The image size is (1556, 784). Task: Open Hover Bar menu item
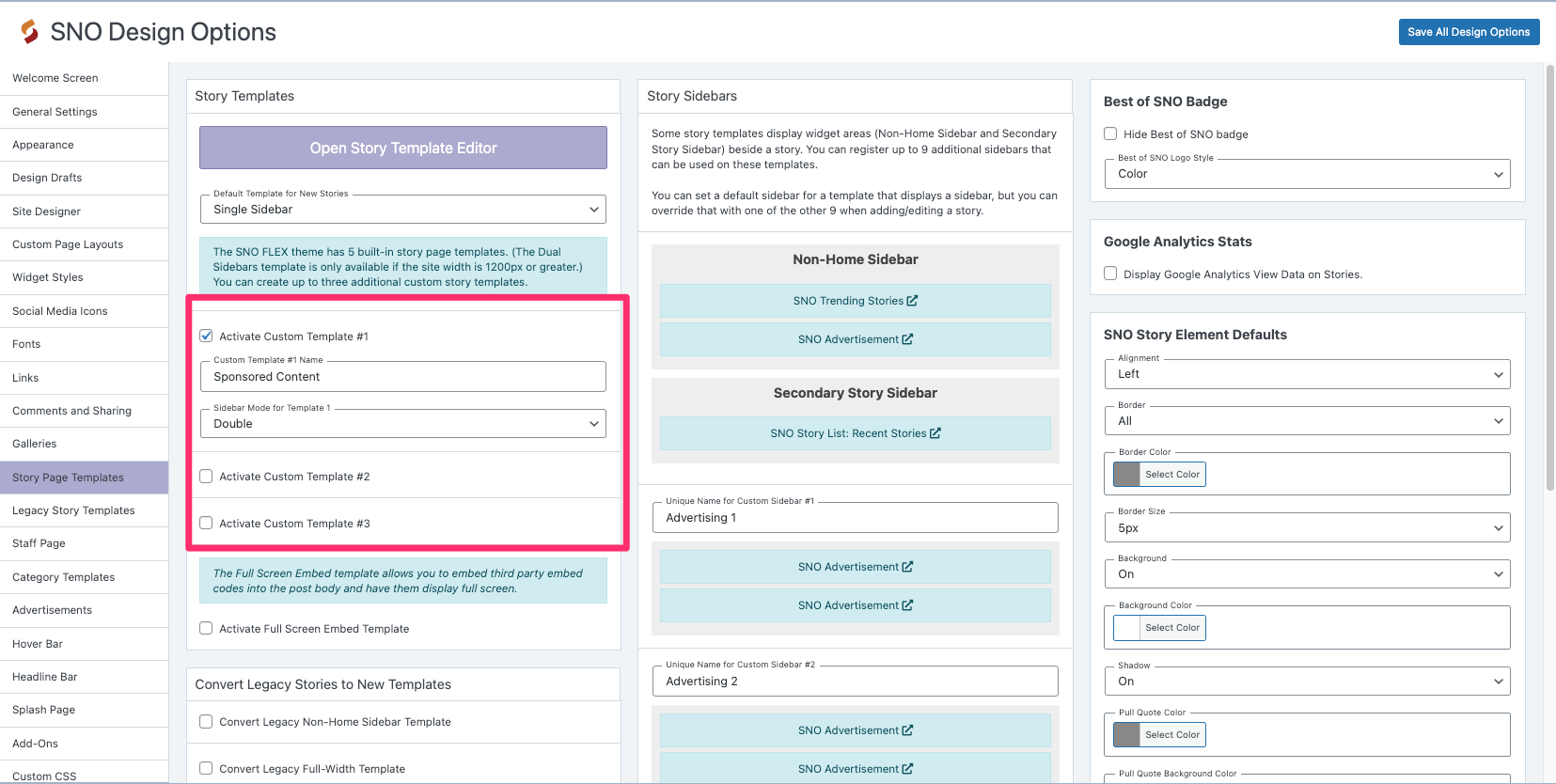pyautogui.click(x=84, y=644)
